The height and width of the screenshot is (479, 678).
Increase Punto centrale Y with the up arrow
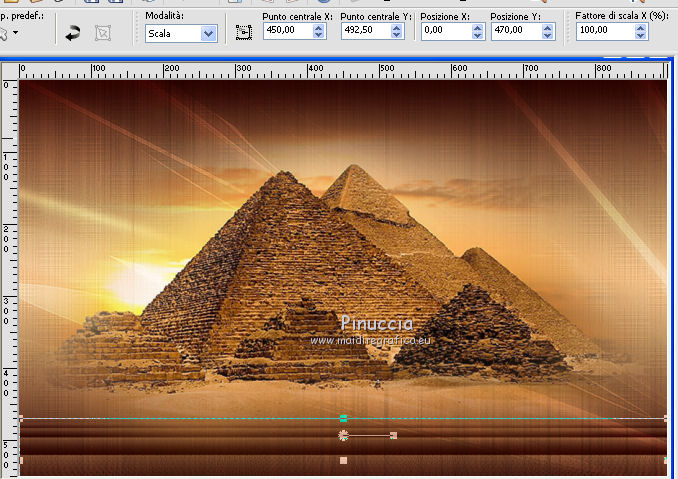397,27
